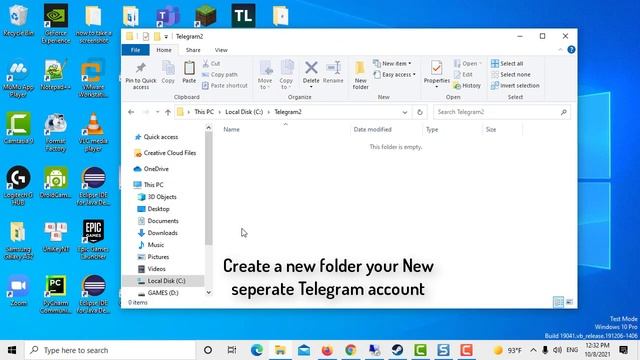Open Task View on taskbar
Screen dimensions: 640x360
[232, 350]
